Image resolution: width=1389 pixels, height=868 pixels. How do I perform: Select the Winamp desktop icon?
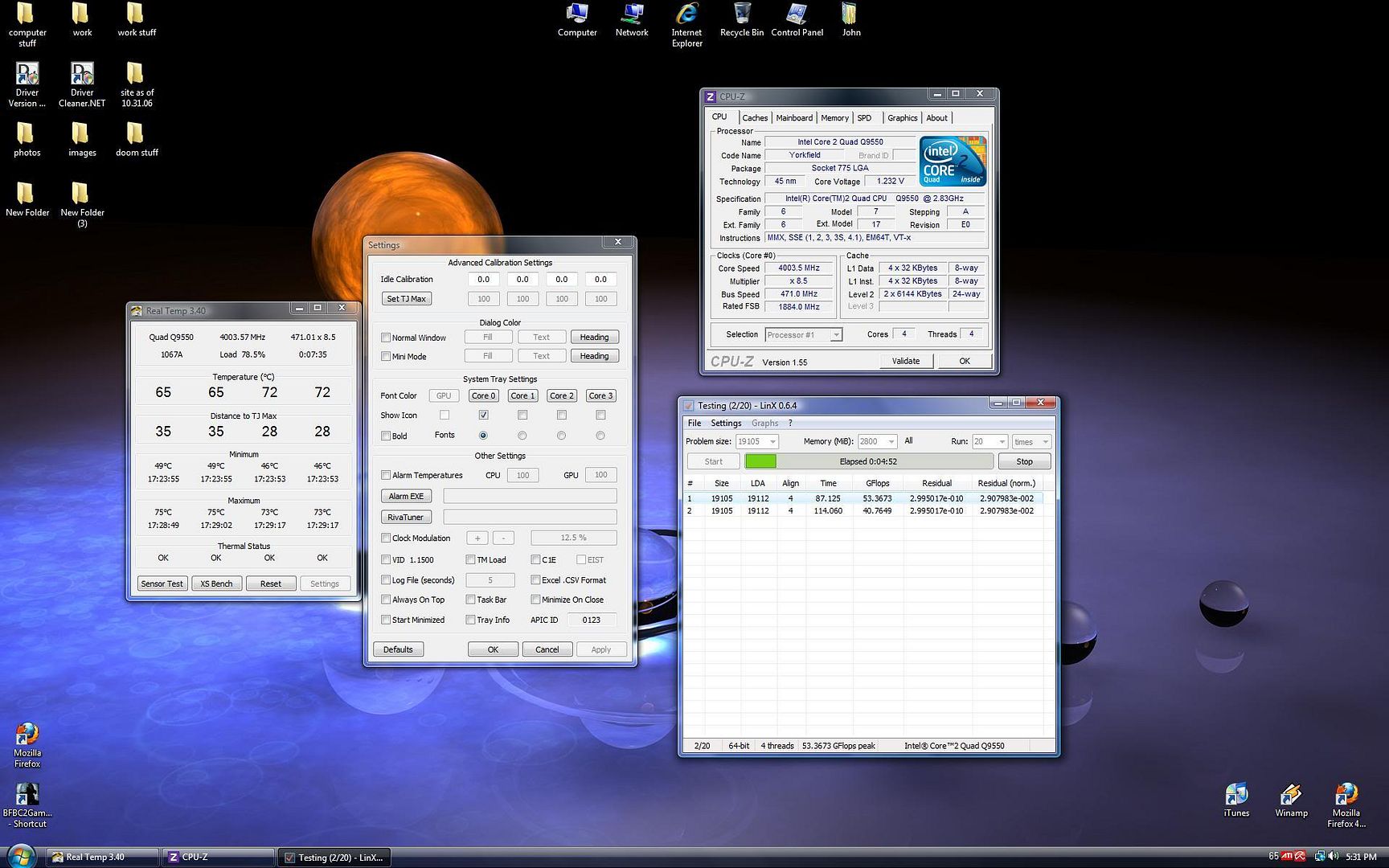1291,800
